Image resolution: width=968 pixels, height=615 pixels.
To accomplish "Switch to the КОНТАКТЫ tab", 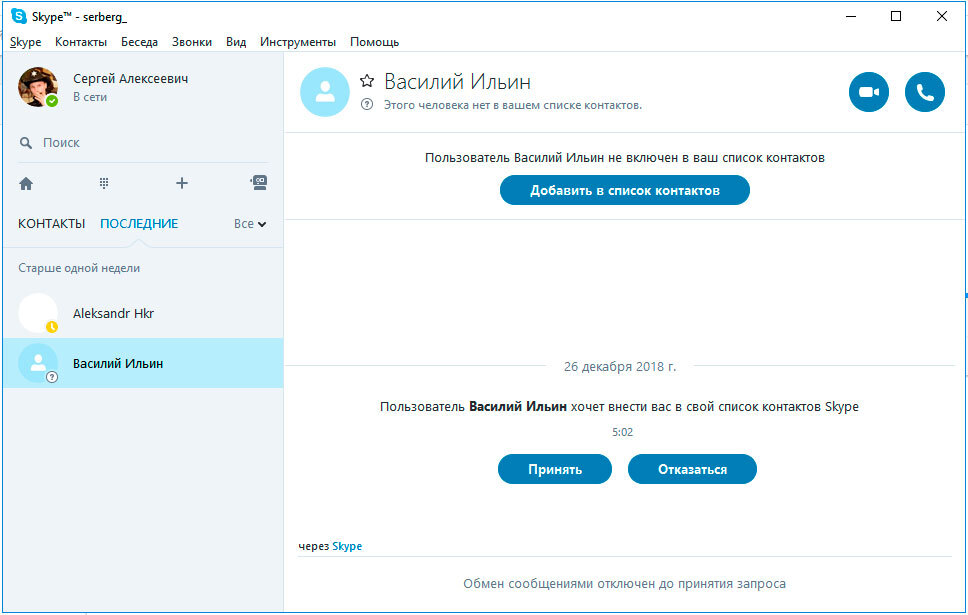I will pyautogui.click(x=51, y=224).
